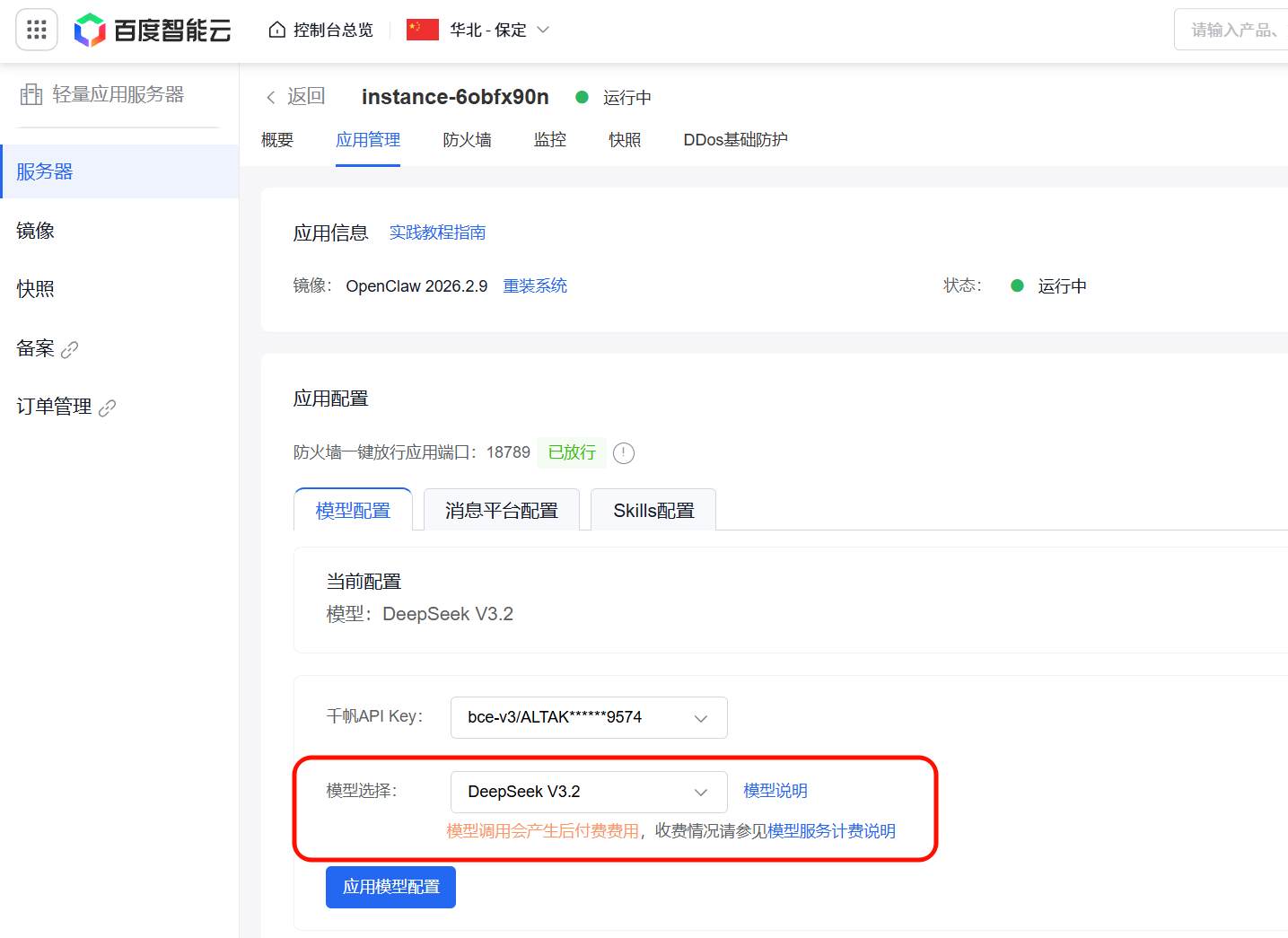Viewport: 1288px width, 938px height.
Task: Click the 应用模型配置 button
Action: click(390, 887)
